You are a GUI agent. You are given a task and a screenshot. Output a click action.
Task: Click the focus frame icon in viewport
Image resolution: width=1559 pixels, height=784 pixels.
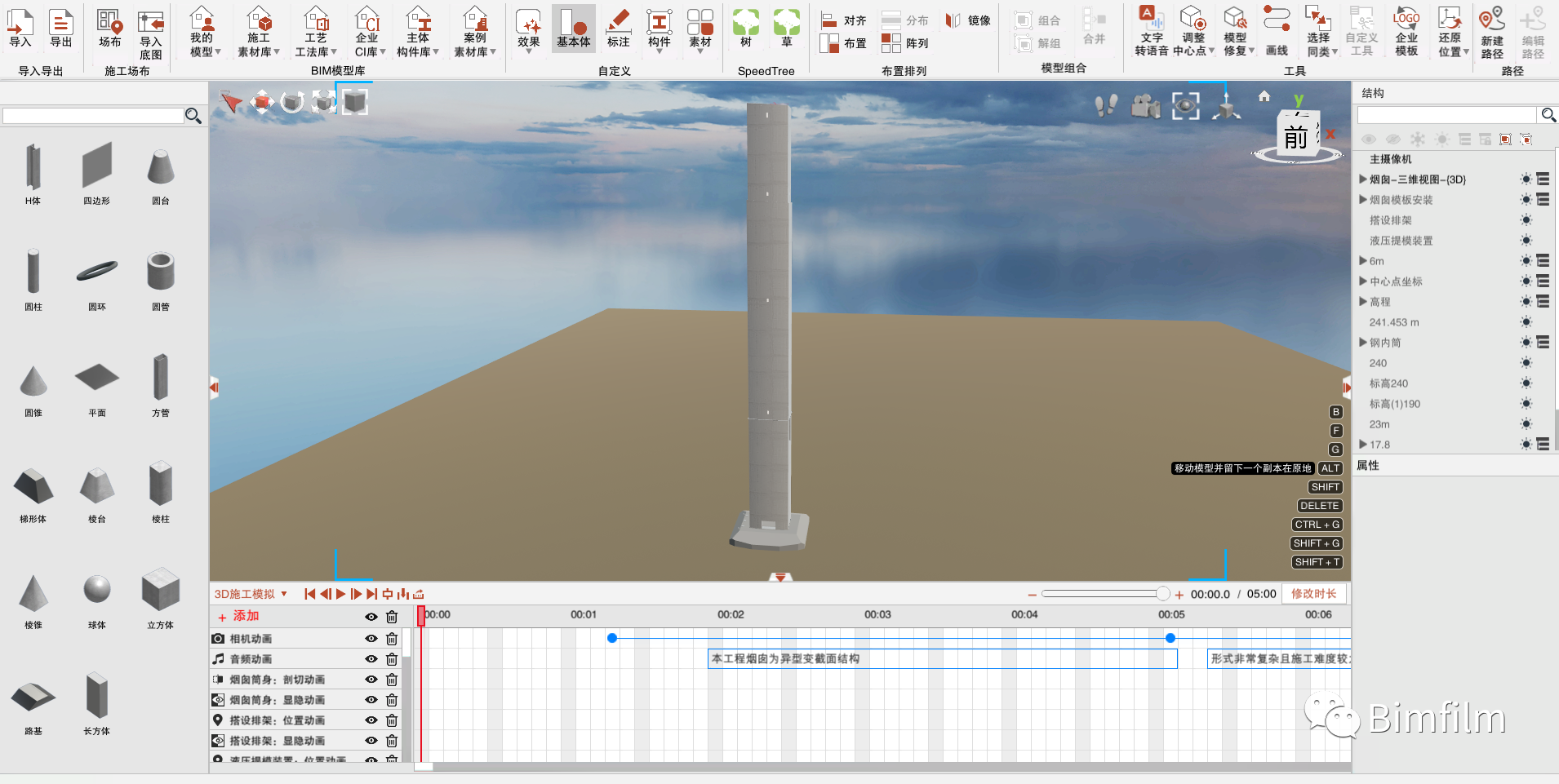1186,106
